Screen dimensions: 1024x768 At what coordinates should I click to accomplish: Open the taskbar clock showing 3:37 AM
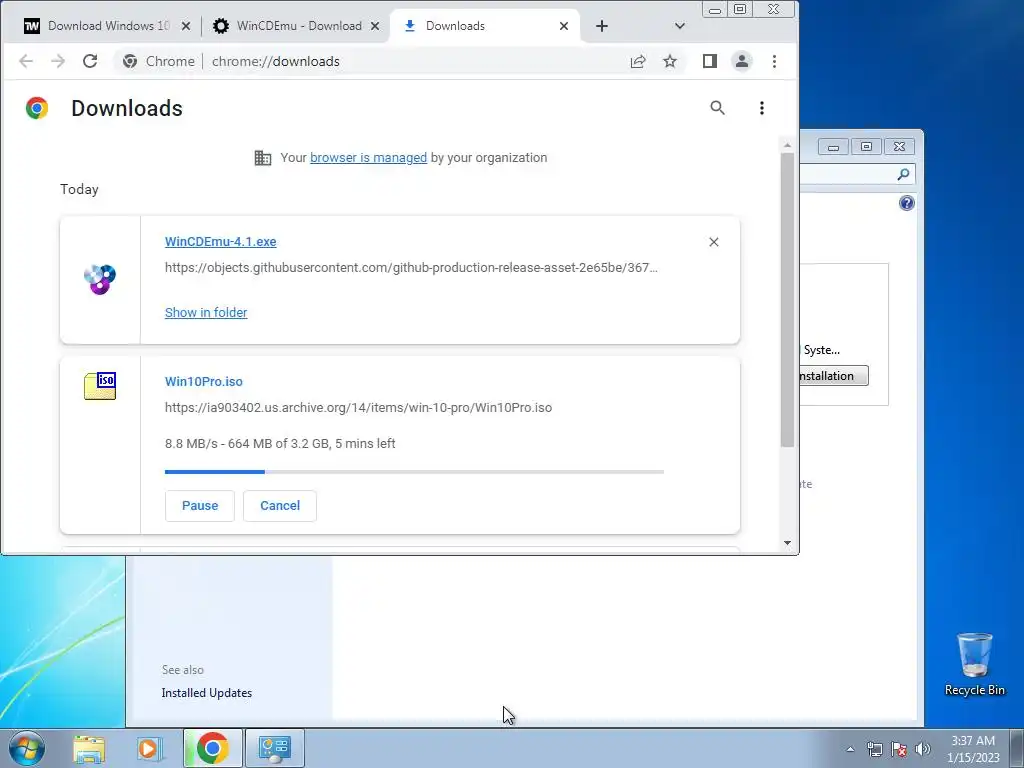[x=973, y=749]
